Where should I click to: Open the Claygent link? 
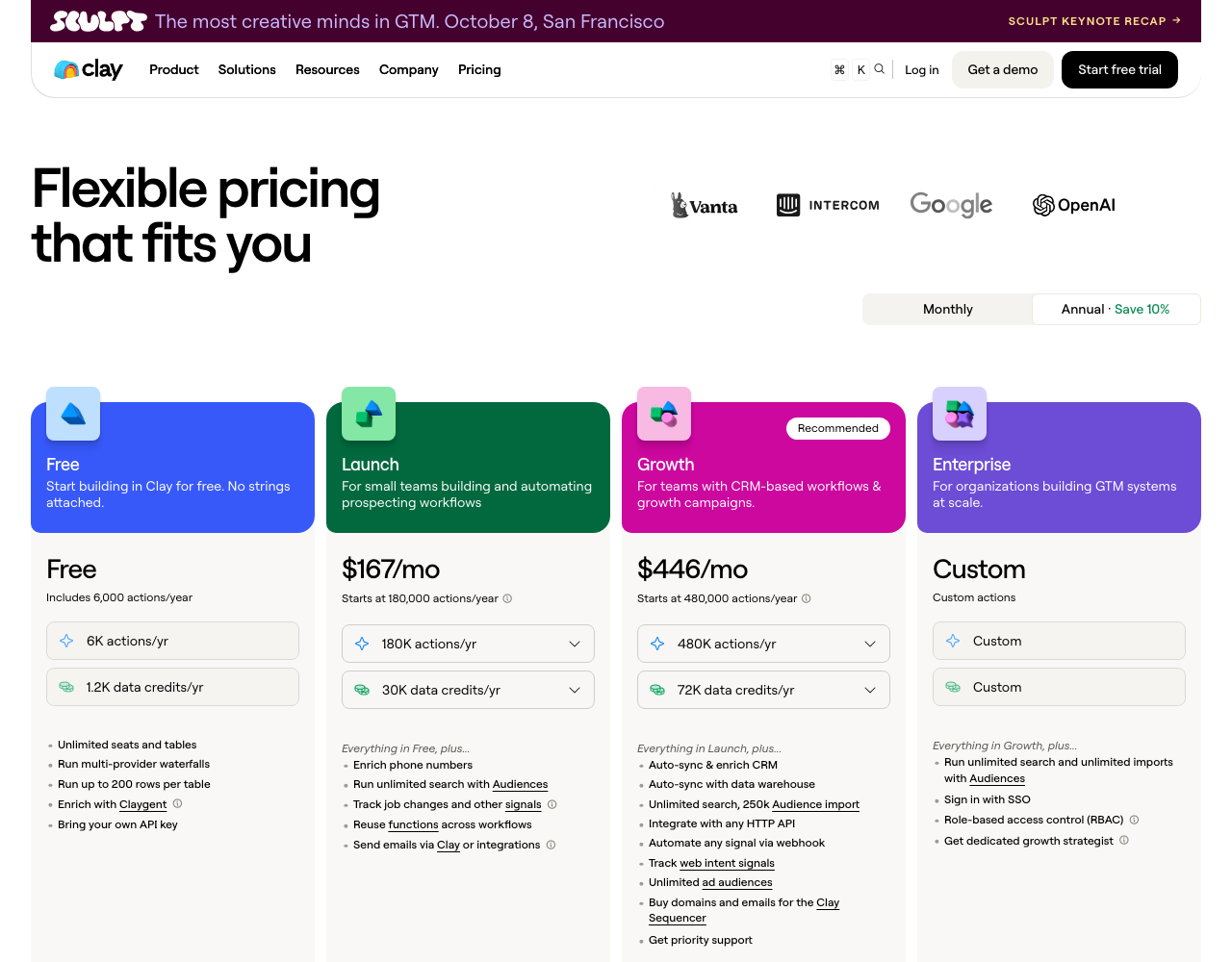143,804
